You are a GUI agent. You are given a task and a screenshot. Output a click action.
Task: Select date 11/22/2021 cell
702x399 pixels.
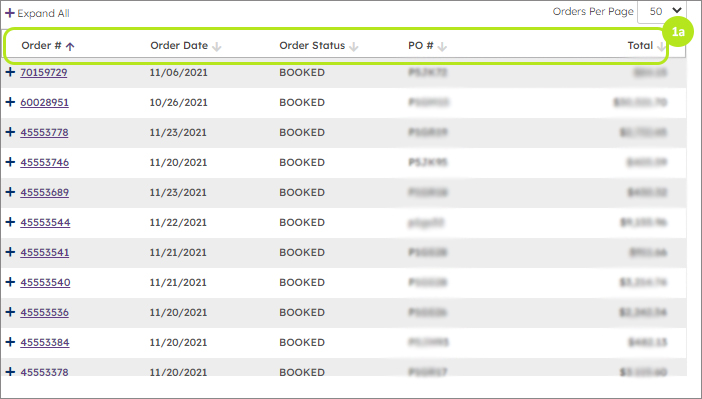[x=178, y=223]
